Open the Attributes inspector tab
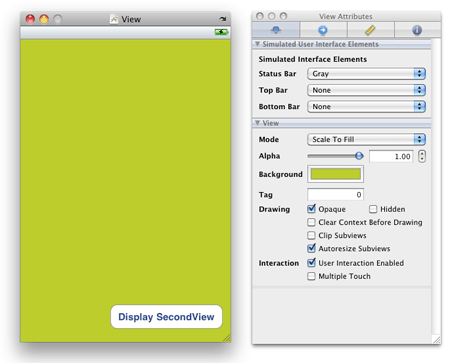 (x=276, y=30)
